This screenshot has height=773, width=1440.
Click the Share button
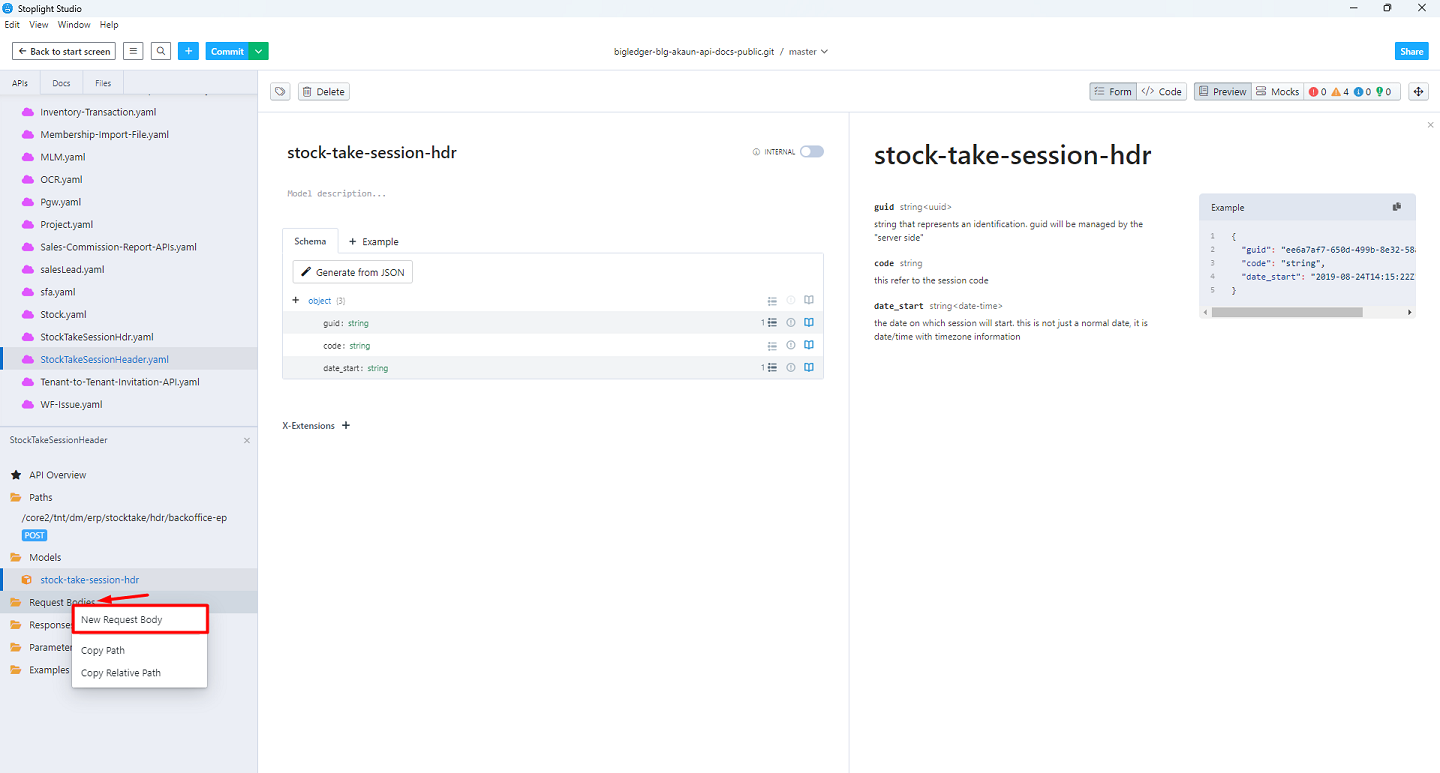1411,51
